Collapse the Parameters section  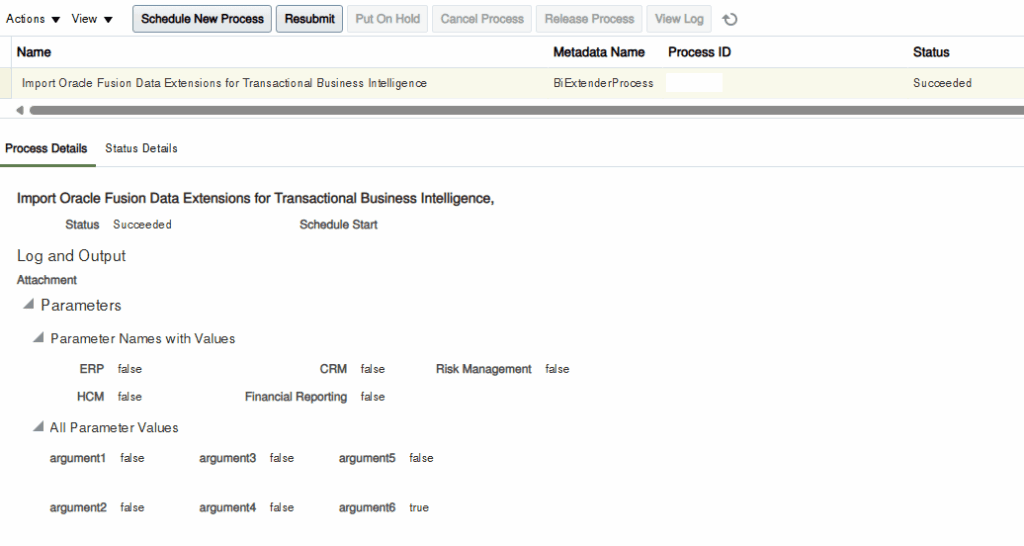[x=28, y=304]
